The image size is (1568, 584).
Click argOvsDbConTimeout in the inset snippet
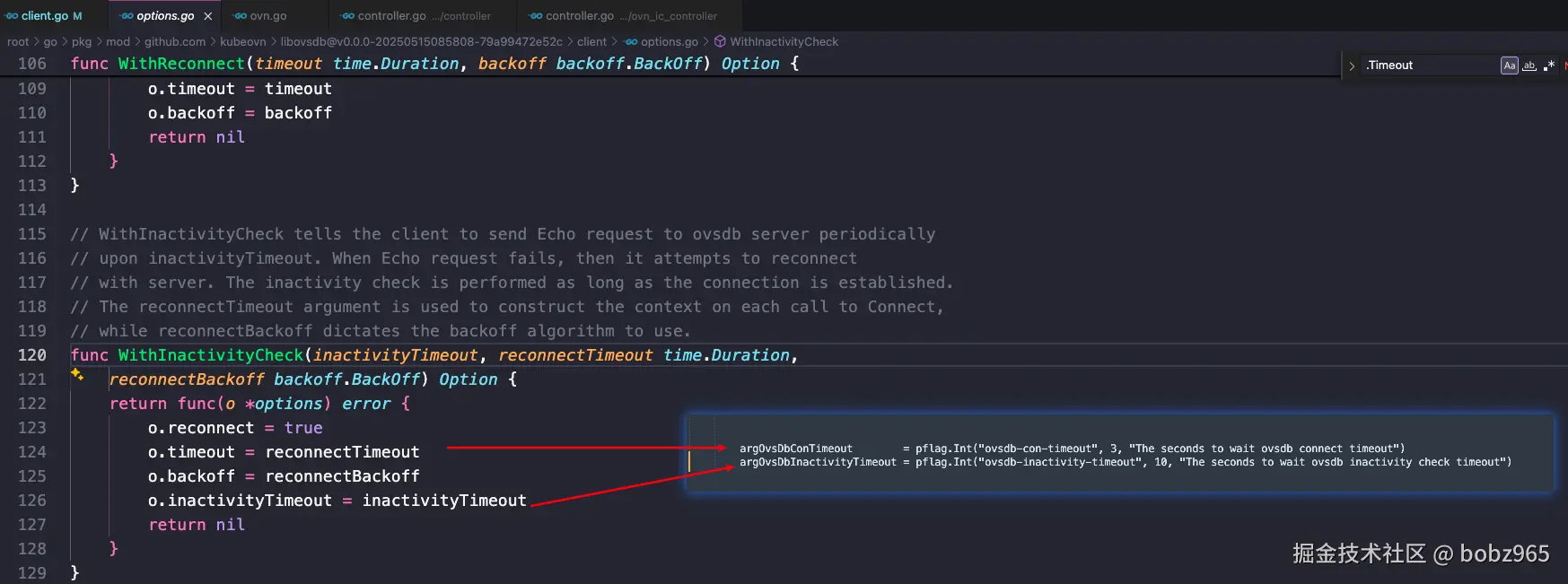[796, 449]
